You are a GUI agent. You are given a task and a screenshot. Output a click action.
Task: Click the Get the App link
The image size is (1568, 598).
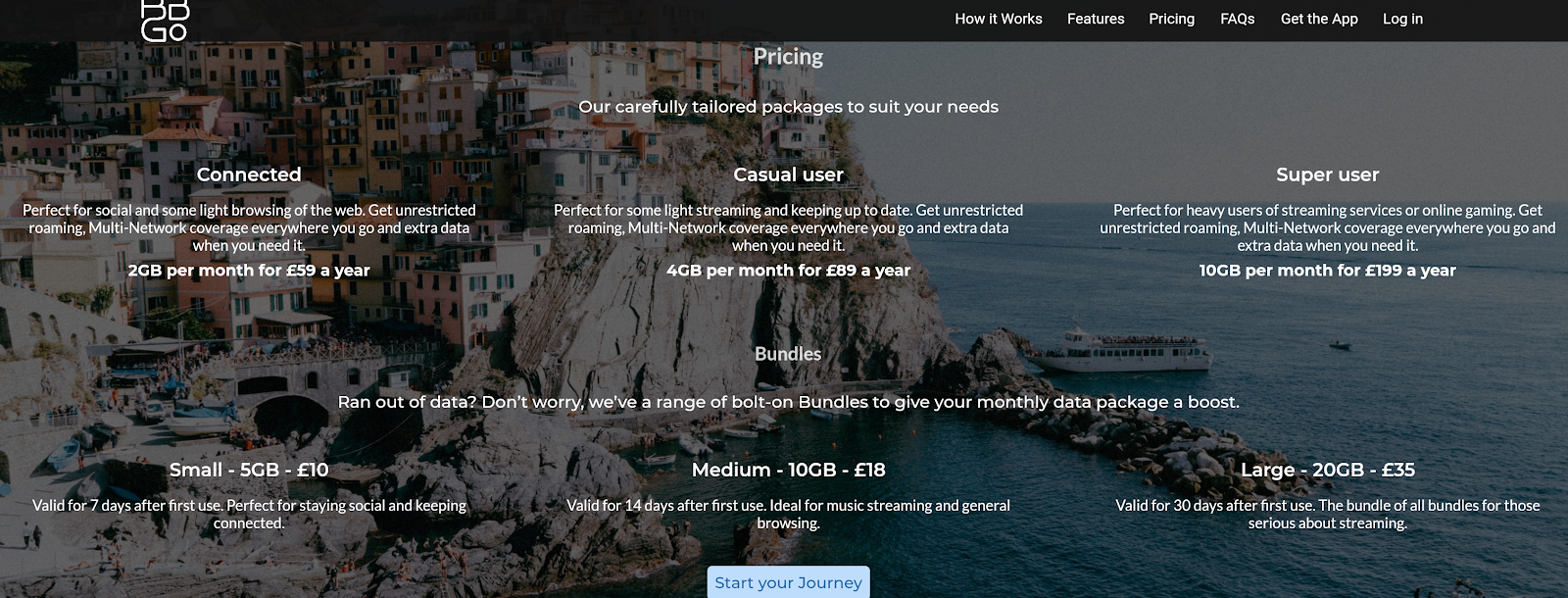(x=1319, y=19)
